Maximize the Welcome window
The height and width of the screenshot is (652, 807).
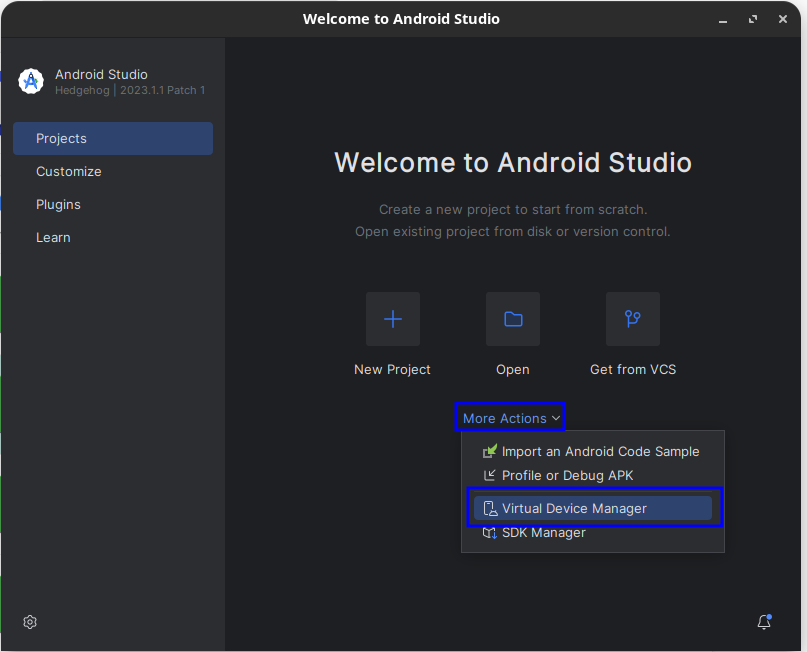754,19
